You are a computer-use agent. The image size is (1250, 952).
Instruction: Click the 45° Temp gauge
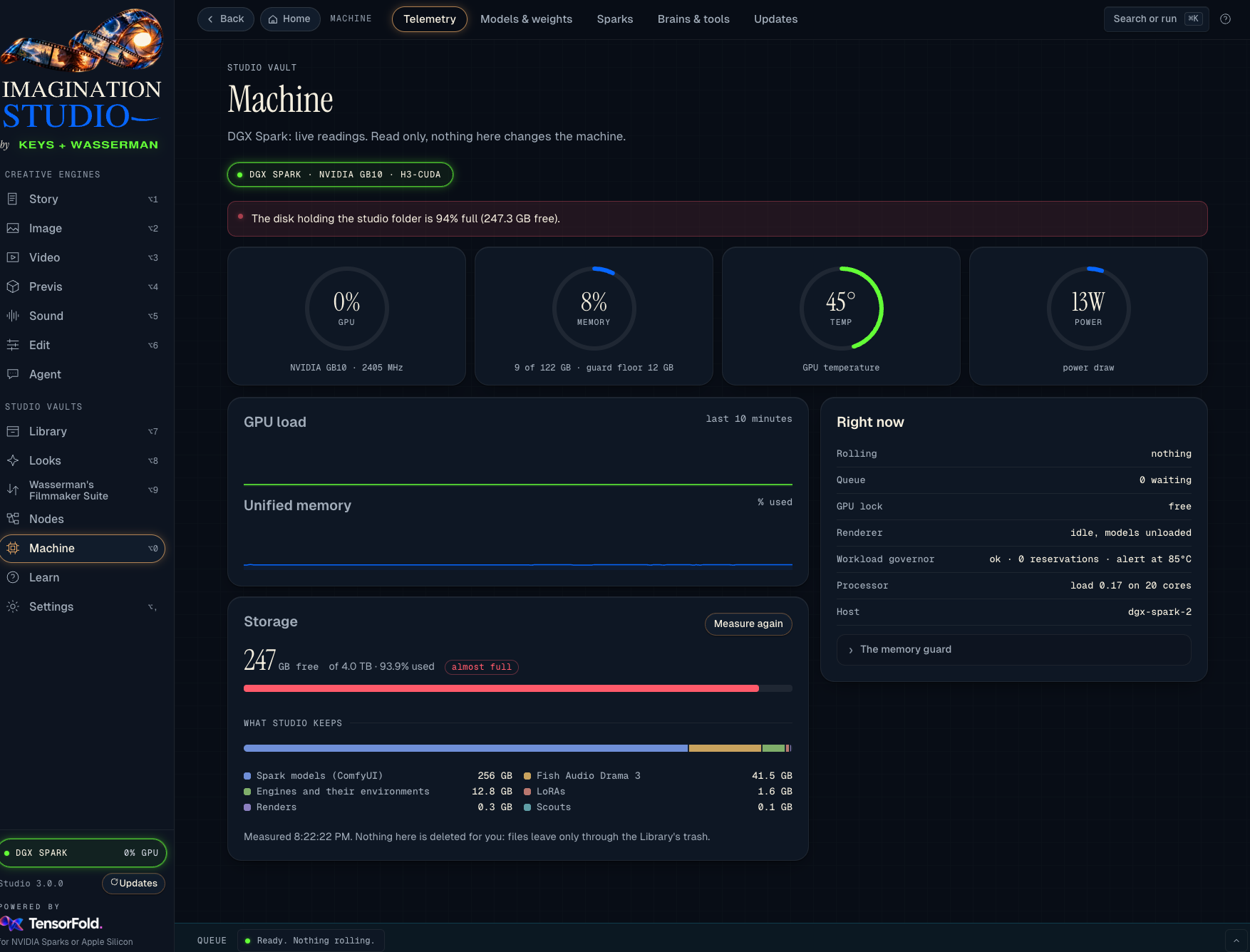(x=841, y=309)
